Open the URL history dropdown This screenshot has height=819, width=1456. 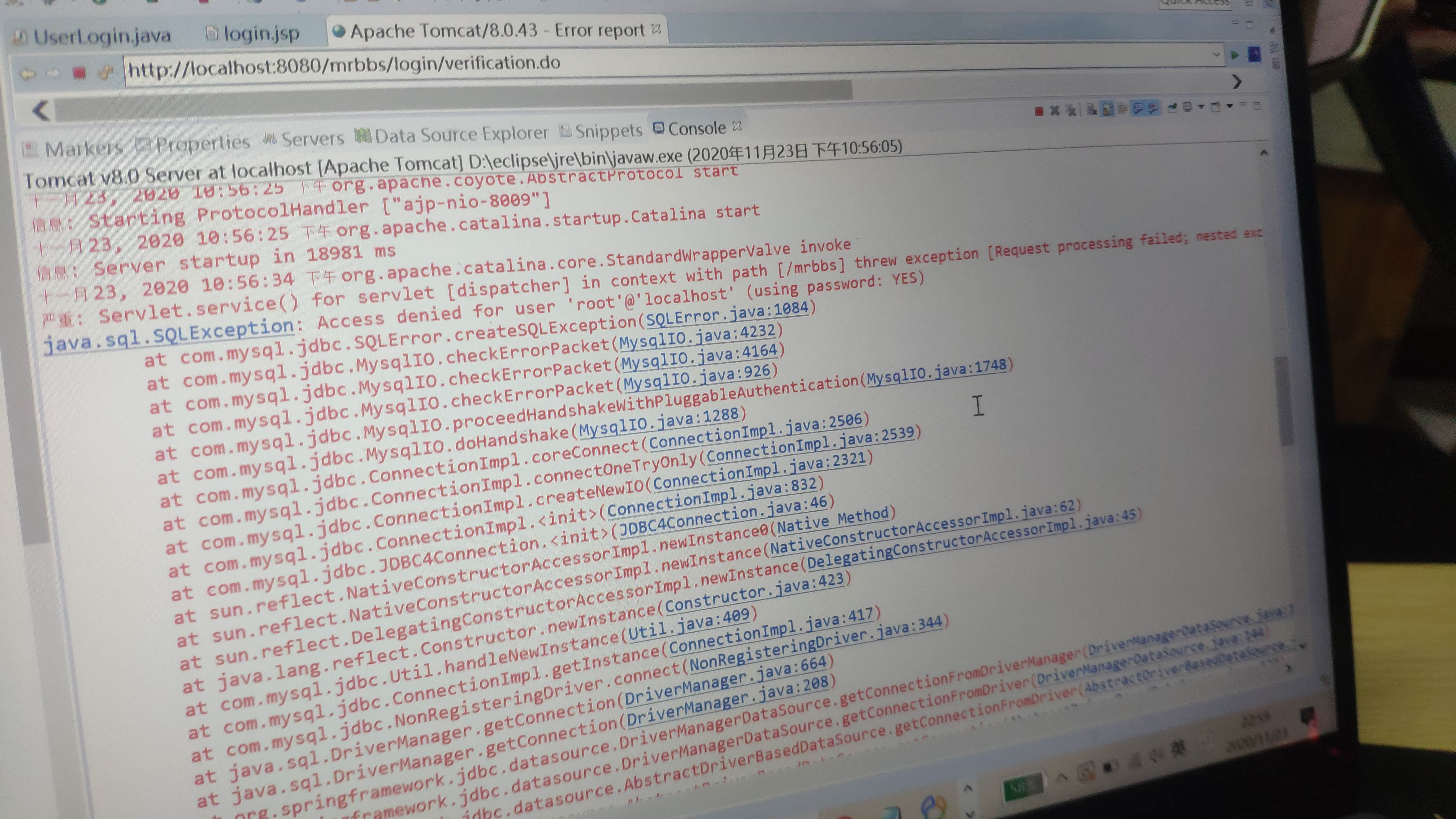click(x=1216, y=55)
